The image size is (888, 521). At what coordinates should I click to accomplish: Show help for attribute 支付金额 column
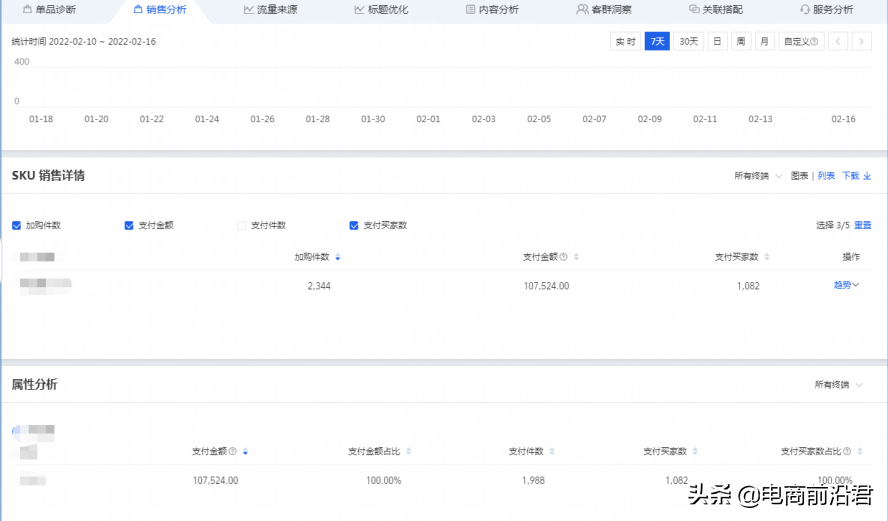[x=232, y=451]
